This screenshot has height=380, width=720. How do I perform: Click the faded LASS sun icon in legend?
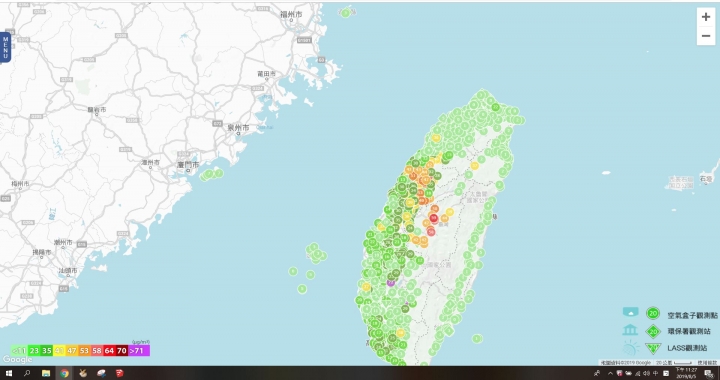pyautogui.click(x=630, y=348)
